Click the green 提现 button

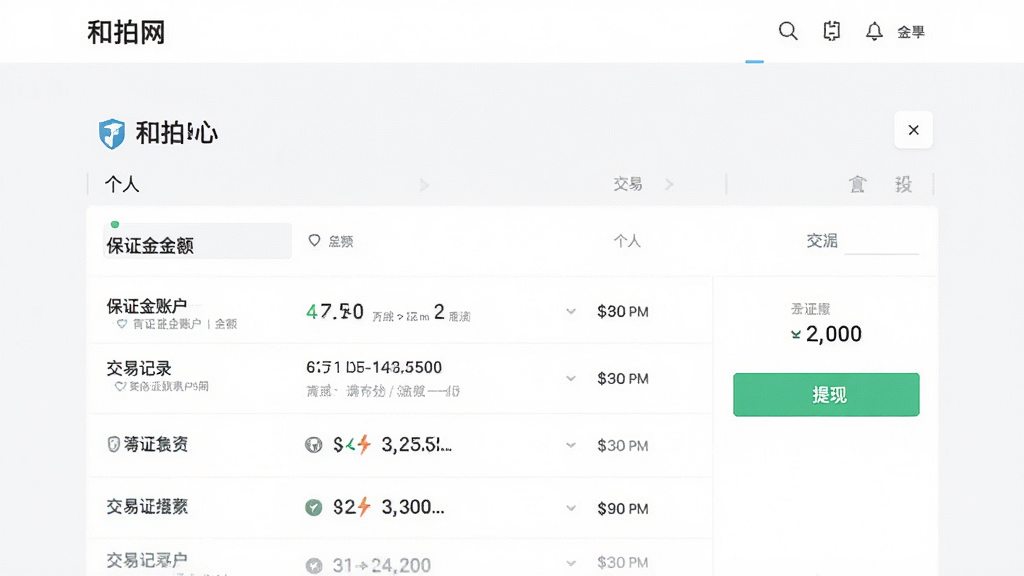(x=826, y=394)
